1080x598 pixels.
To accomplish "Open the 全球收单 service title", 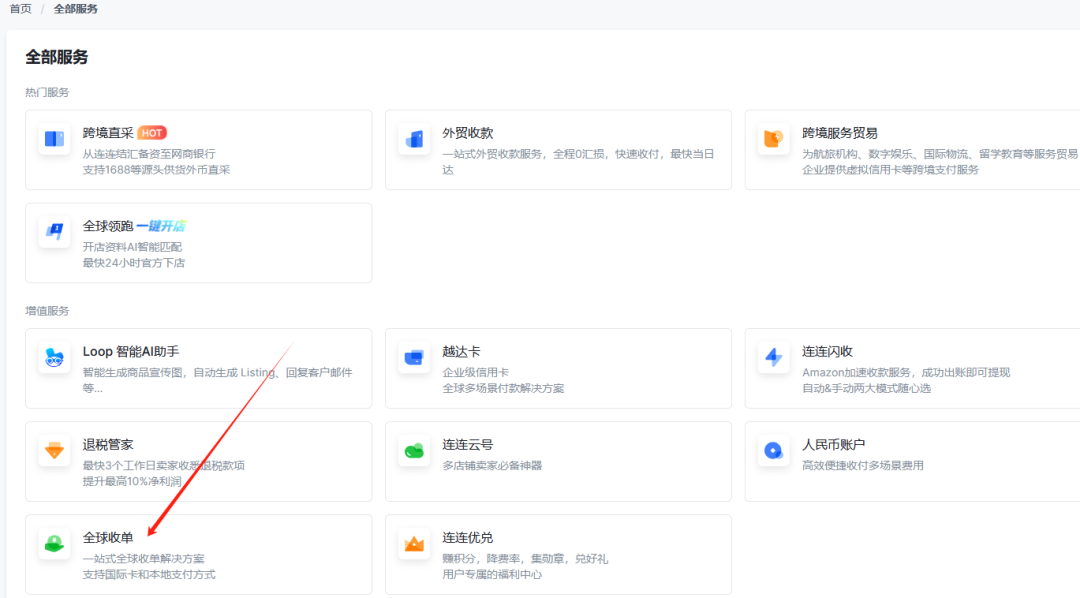I will coord(108,538).
